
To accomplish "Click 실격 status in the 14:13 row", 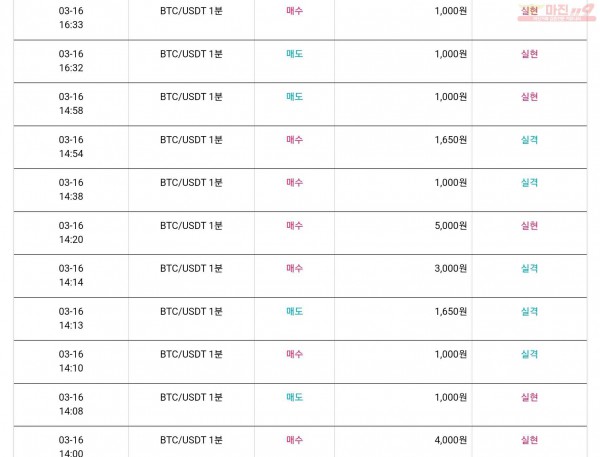I will (x=530, y=312).
